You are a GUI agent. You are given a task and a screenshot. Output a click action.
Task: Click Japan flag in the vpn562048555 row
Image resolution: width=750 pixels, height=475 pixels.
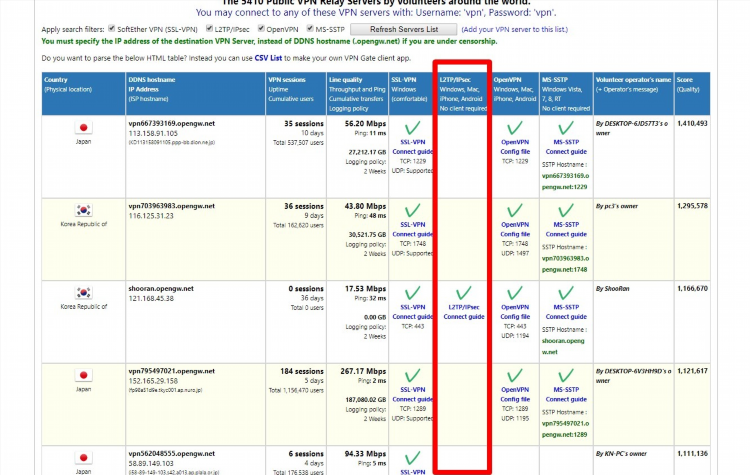pyautogui.click(x=83, y=458)
